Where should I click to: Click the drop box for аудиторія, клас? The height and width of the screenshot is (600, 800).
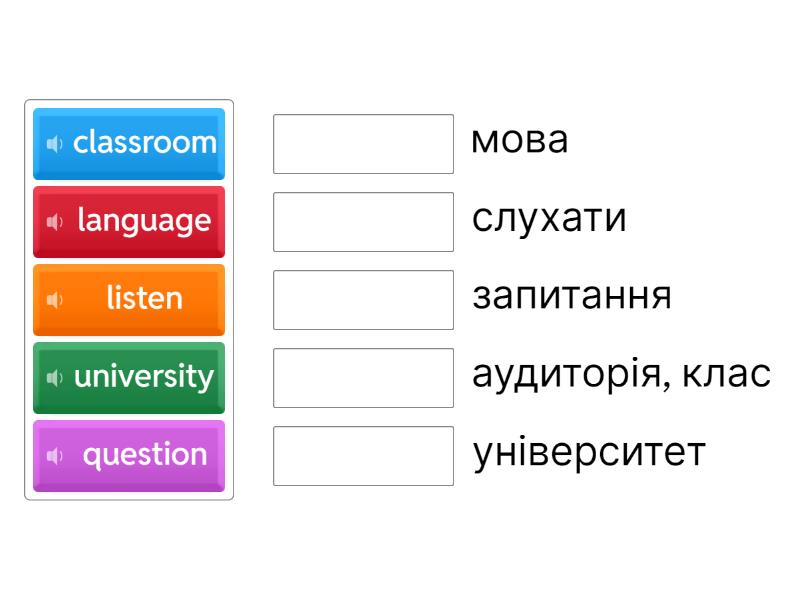pyautogui.click(x=363, y=378)
